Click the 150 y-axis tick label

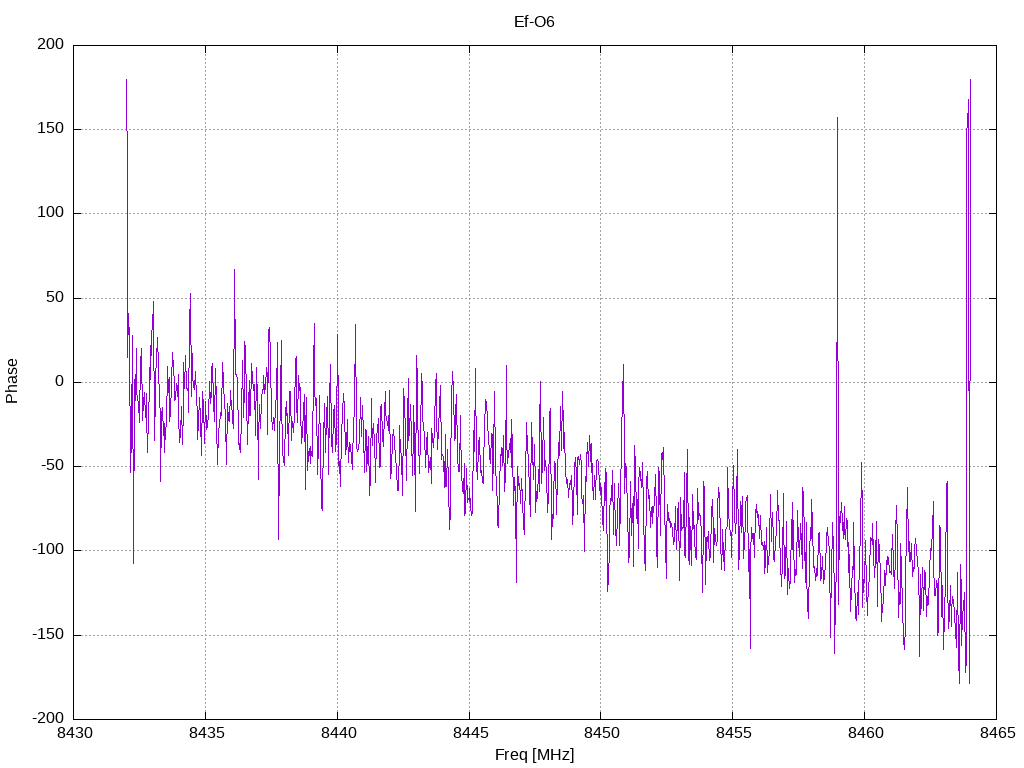(x=51, y=129)
